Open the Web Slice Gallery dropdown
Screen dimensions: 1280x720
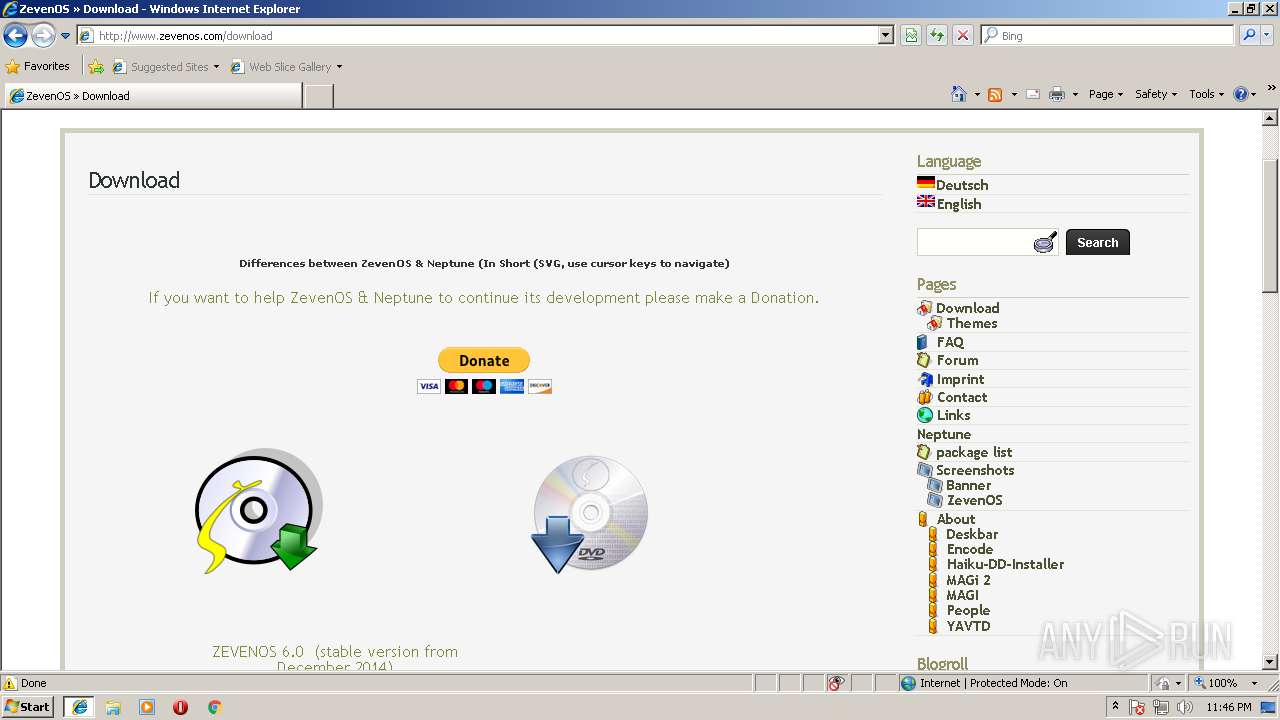pos(286,67)
